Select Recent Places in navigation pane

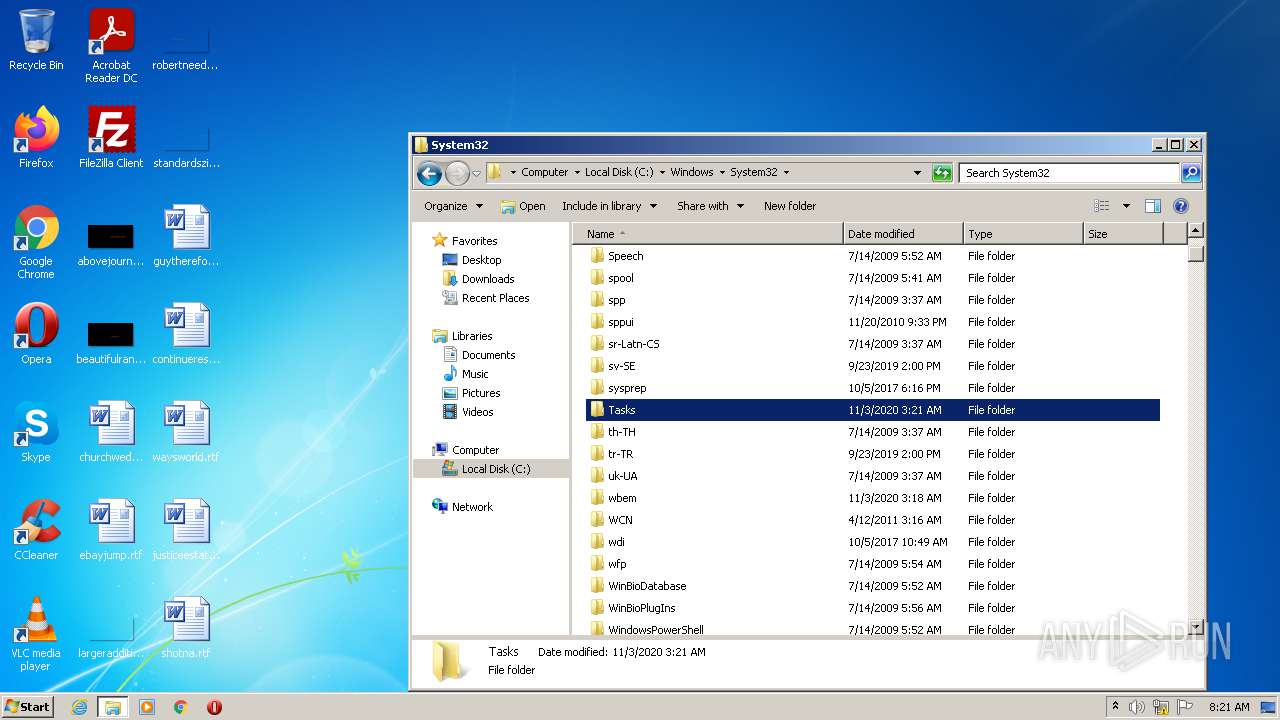click(x=495, y=298)
